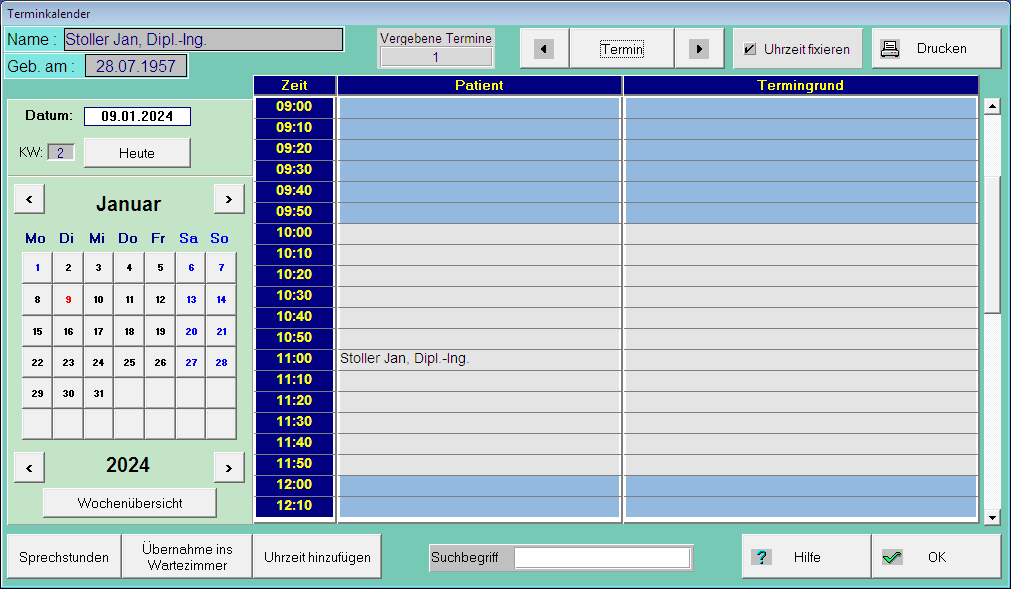Click the green checkmark OK icon
Viewport: 1011px width, 589px height.
coord(892,557)
